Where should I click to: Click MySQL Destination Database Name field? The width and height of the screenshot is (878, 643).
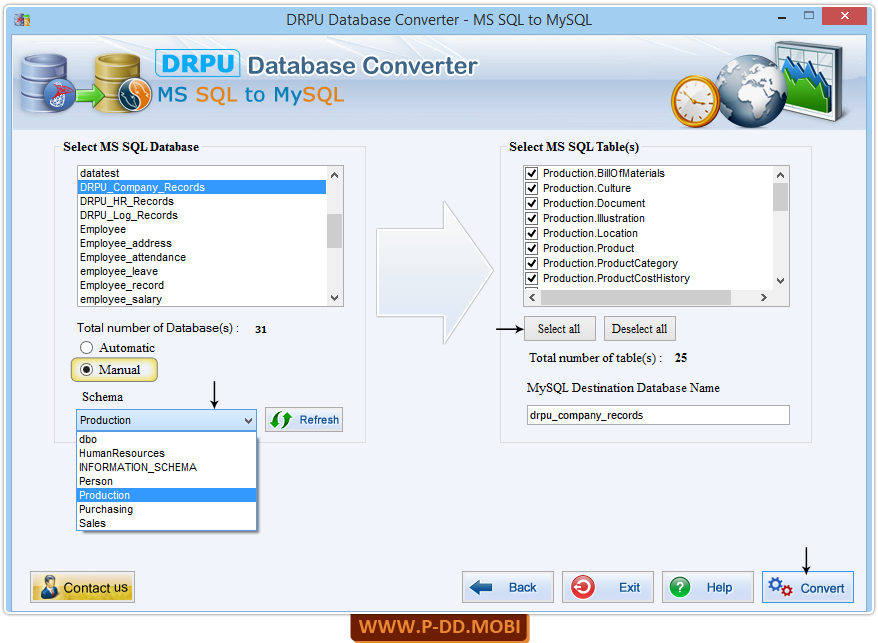658,415
